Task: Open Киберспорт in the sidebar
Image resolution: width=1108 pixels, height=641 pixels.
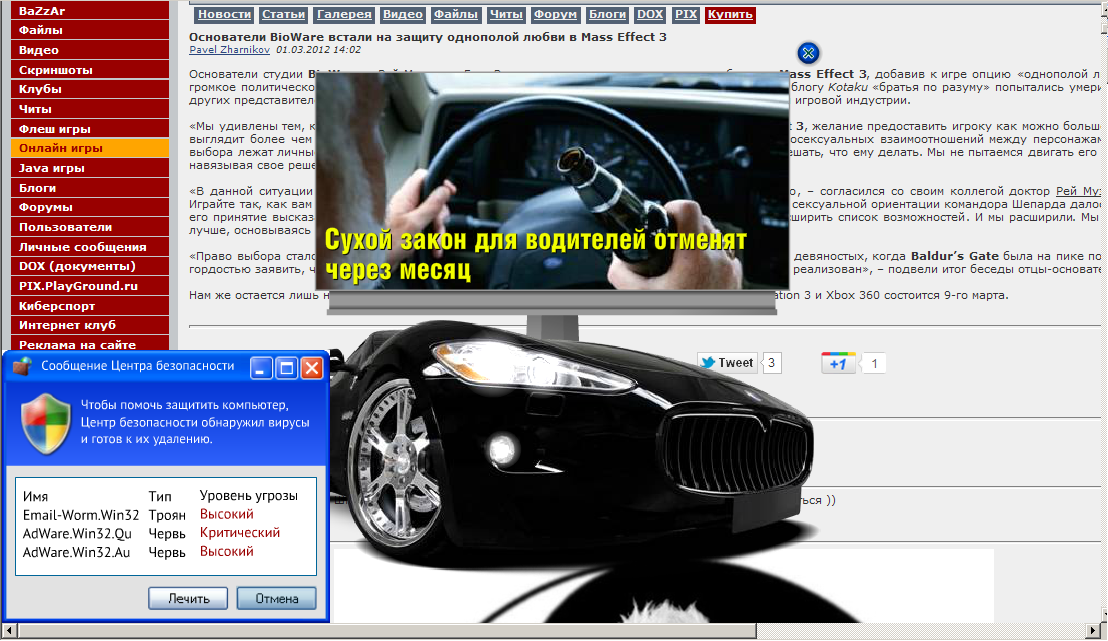Action: click(90, 305)
